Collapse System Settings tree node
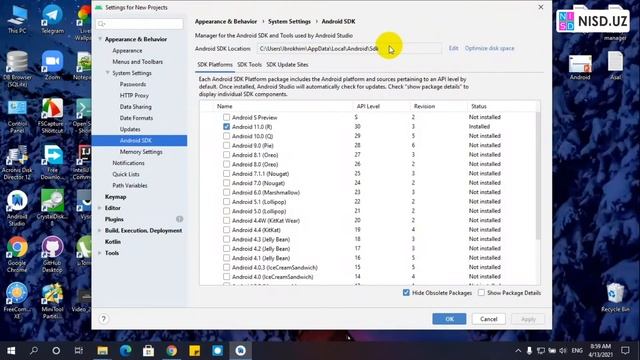Image resolution: width=640 pixels, height=360 pixels. tap(108, 73)
